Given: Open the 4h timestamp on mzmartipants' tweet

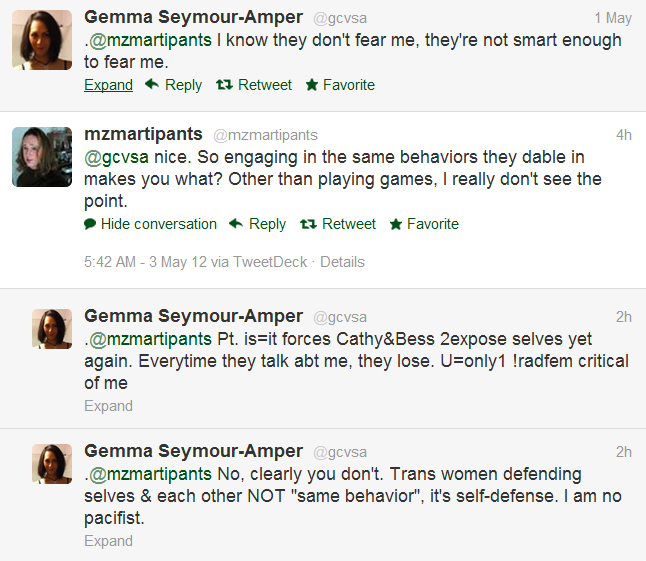Looking at the screenshot, I should coord(623,135).
